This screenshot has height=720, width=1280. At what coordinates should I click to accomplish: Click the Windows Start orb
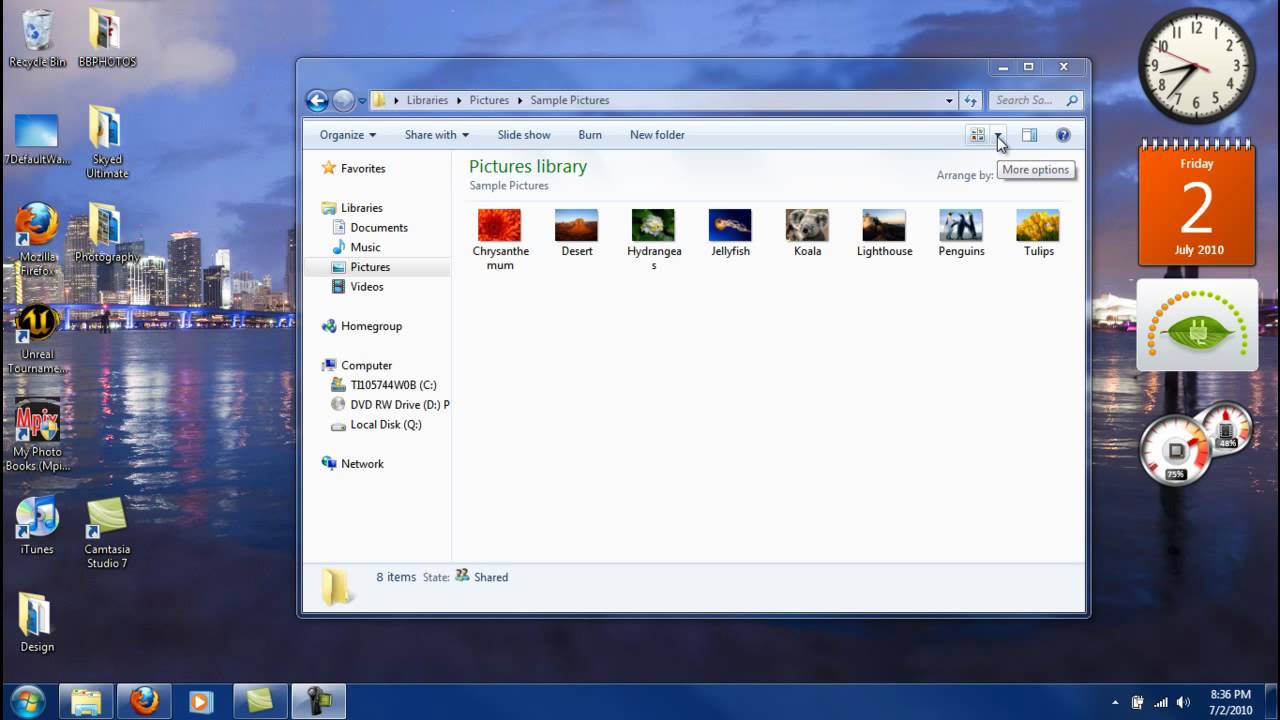click(x=27, y=701)
